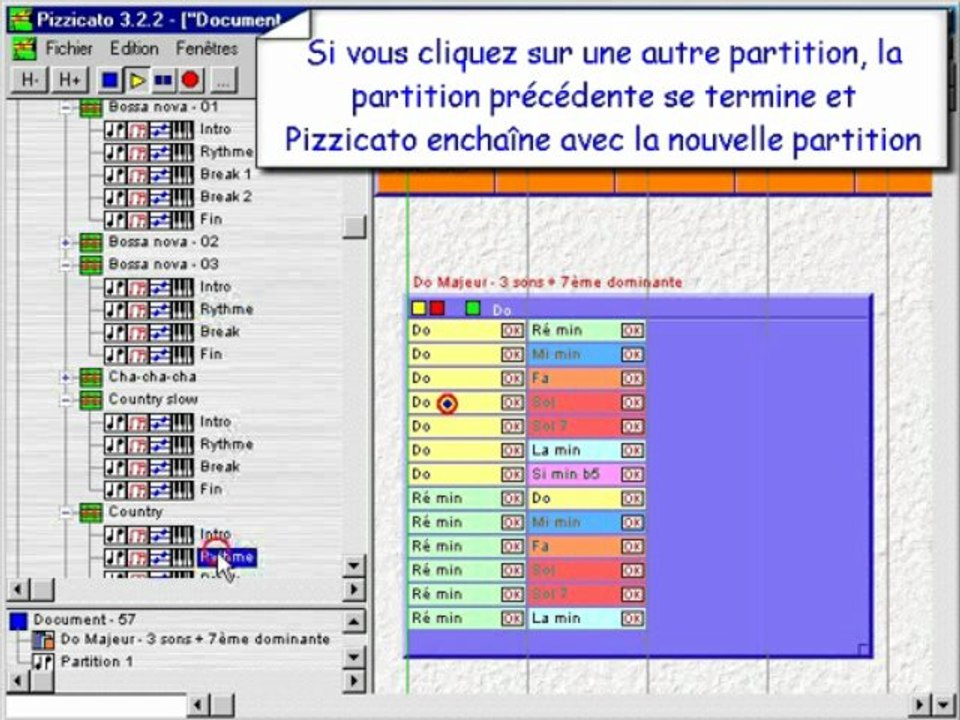Select Do Majeur chord item in document list
This screenshot has height=720, width=960.
coord(195,640)
